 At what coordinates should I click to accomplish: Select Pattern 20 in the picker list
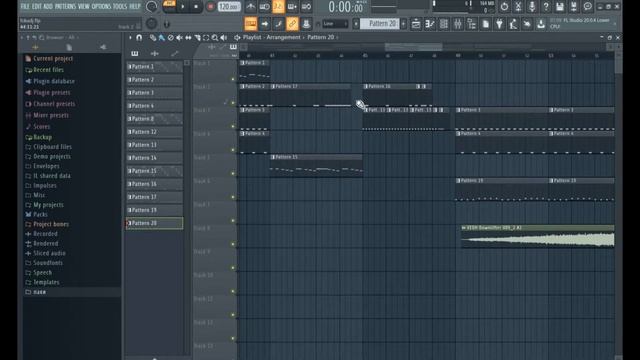(x=155, y=223)
